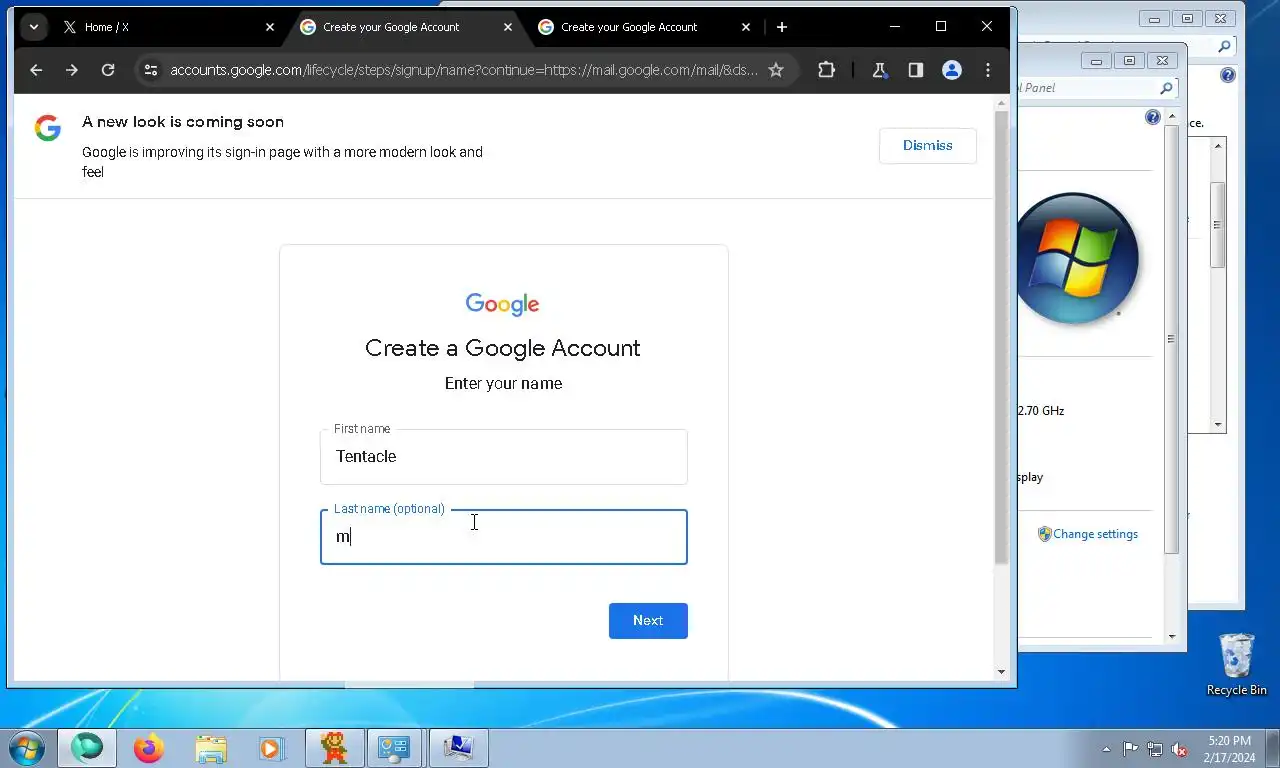Click Chrome page scroll up arrow

click(x=1002, y=103)
